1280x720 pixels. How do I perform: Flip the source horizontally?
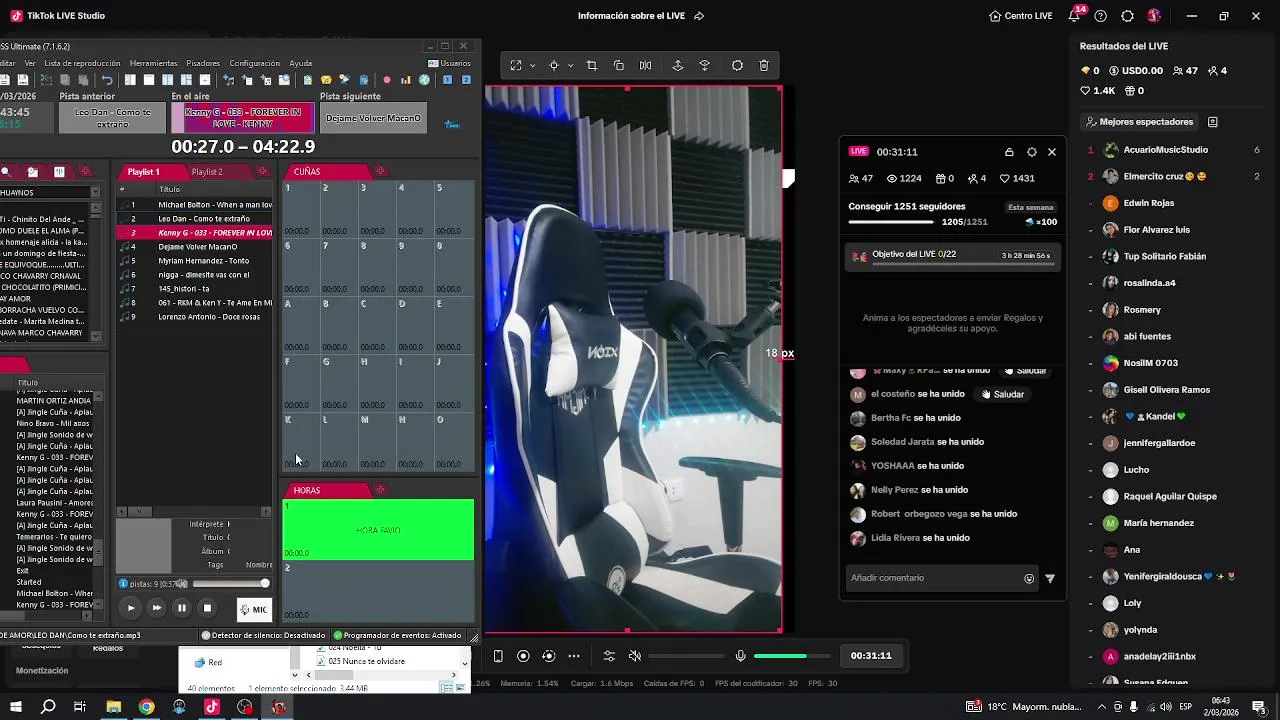[646, 65]
